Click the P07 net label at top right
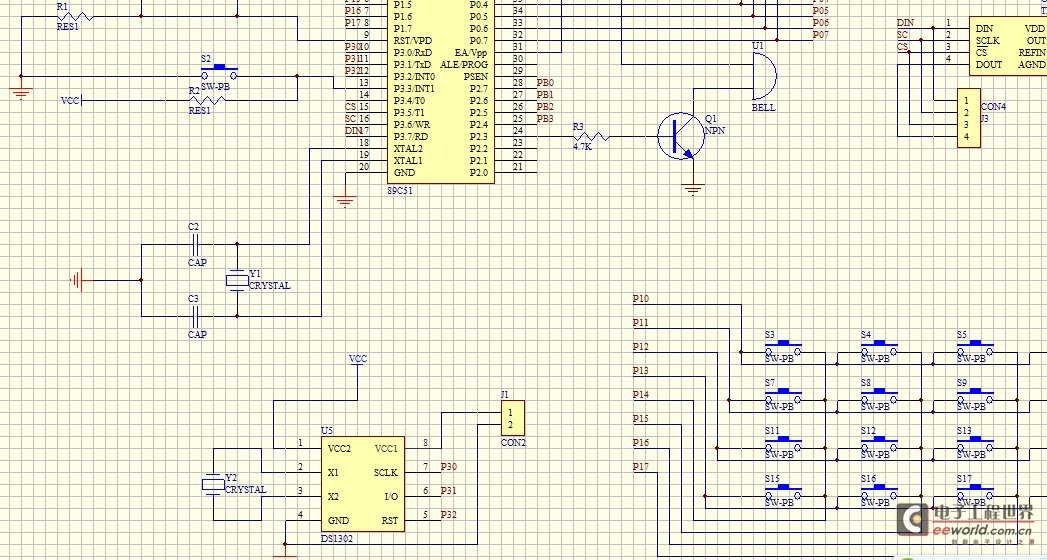1047x560 pixels. (821, 35)
